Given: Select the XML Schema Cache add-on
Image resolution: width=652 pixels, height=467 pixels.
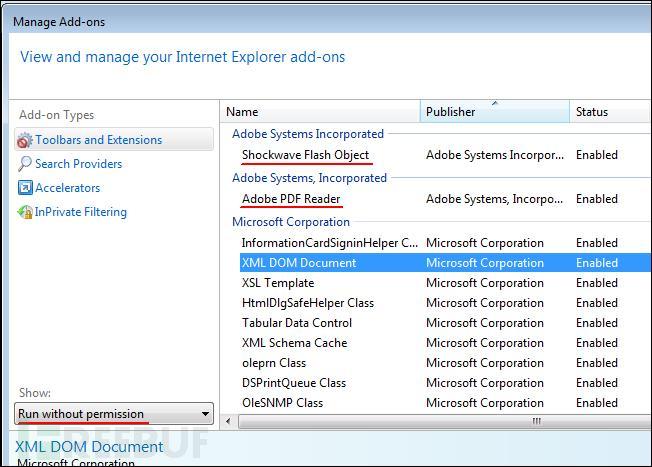Looking at the screenshot, I should click(294, 343).
